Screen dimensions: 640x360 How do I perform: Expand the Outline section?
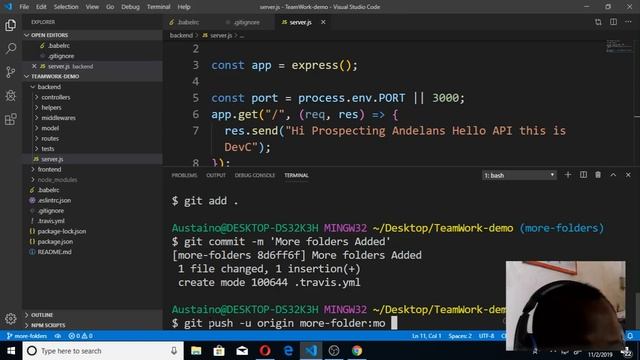pos(93,315)
